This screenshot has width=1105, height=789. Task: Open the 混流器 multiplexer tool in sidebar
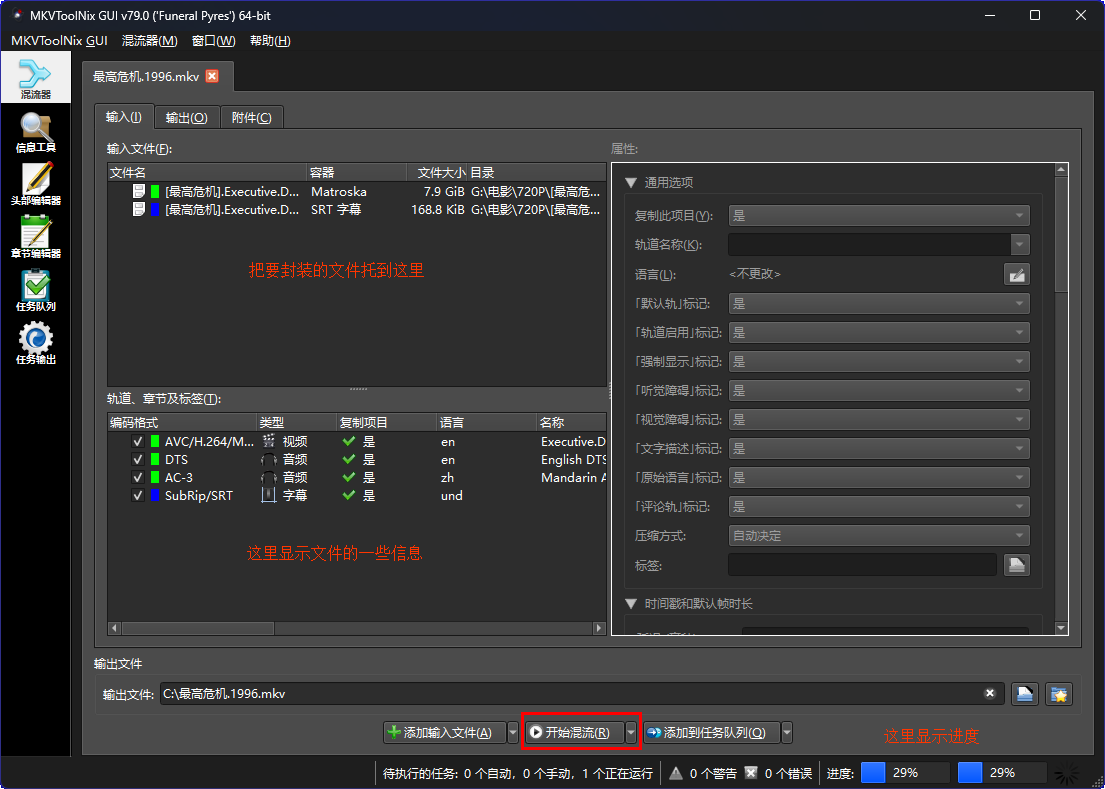35,77
